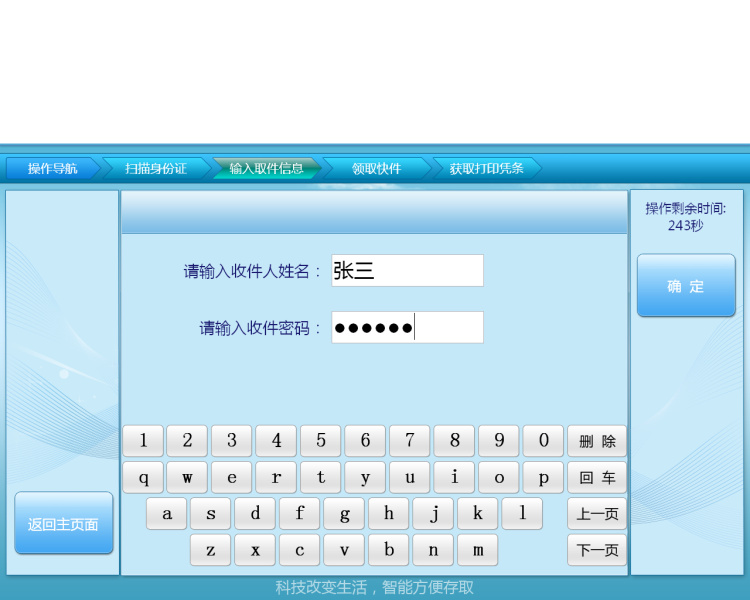Tap the number 6 key

(365, 441)
